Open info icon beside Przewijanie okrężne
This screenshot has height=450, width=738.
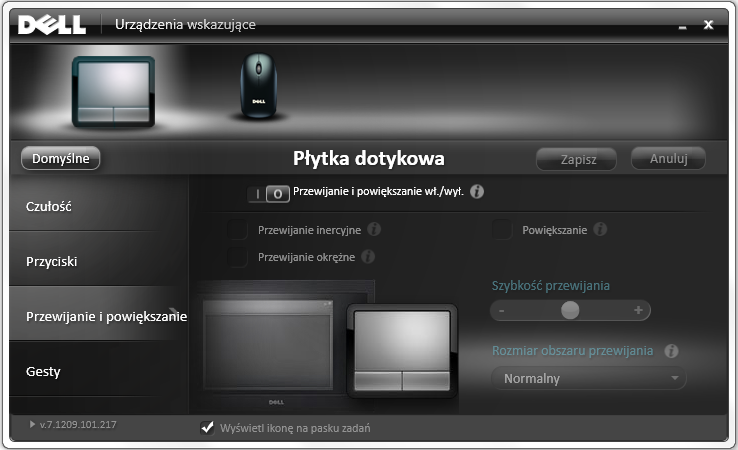click(368, 257)
